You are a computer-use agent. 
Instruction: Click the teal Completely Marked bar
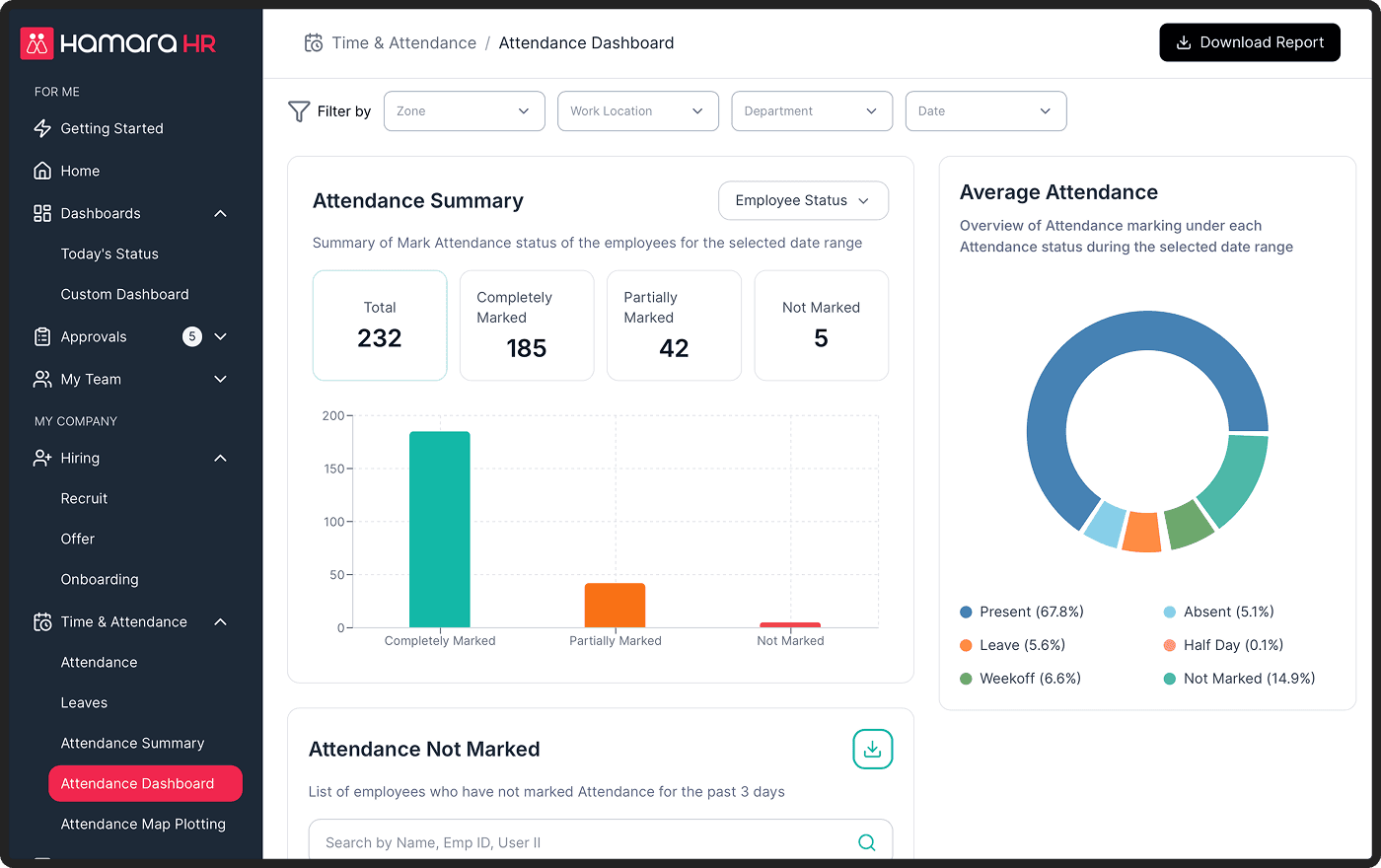(440, 530)
